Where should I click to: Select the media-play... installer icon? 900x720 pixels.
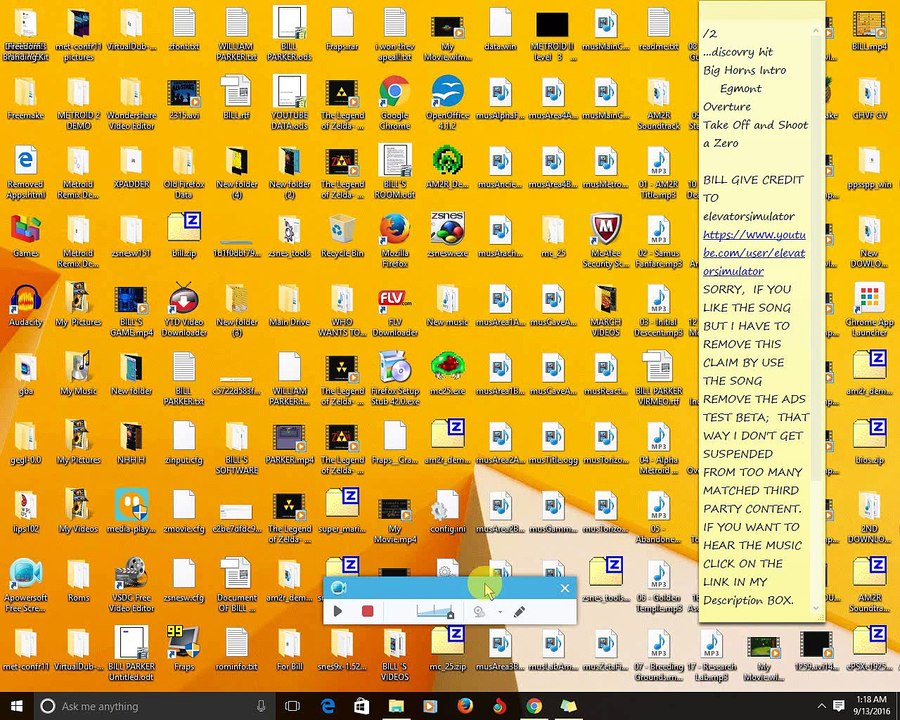[131, 512]
